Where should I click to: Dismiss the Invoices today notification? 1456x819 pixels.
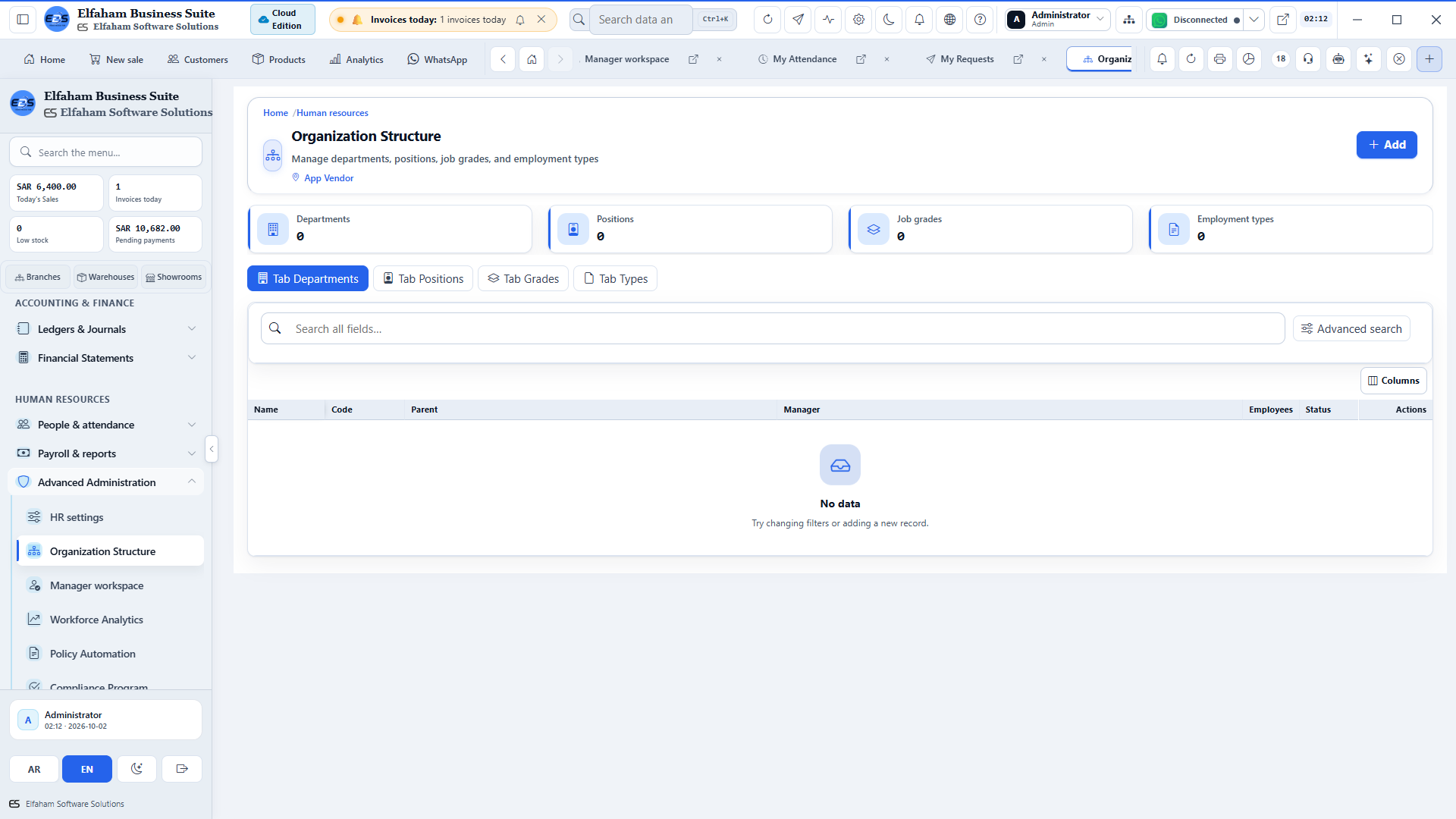(541, 20)
